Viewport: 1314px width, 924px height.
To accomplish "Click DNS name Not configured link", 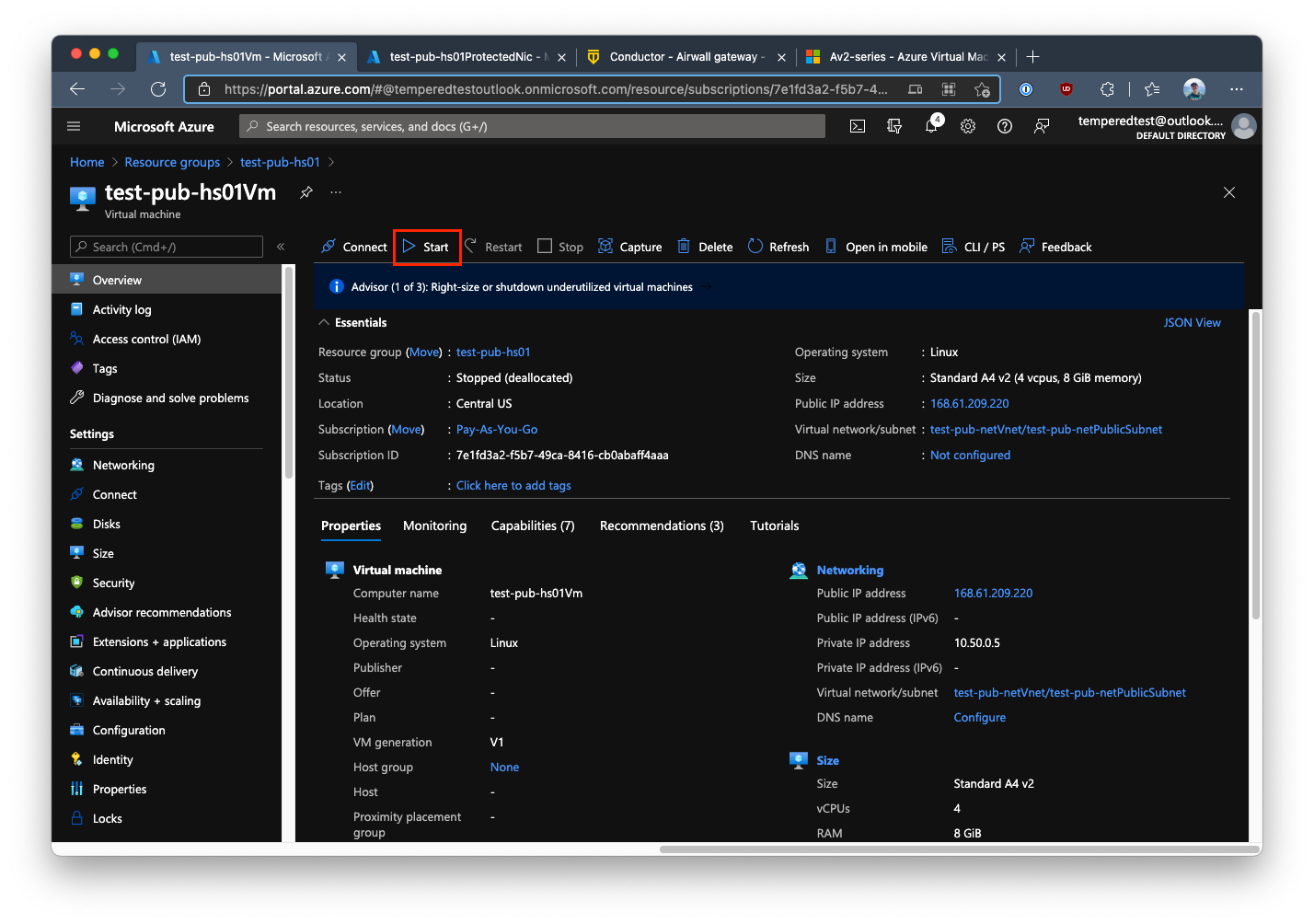I will [970, 455].
